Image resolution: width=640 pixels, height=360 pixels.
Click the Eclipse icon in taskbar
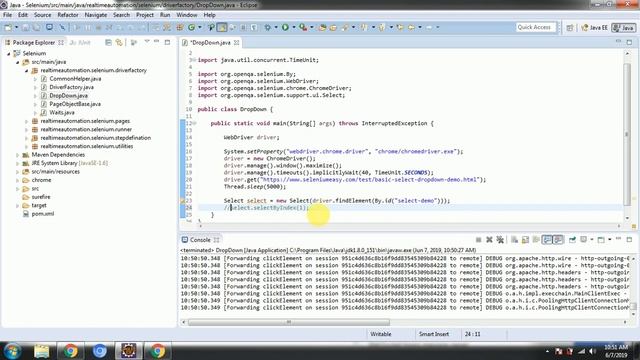click(128, 351)
